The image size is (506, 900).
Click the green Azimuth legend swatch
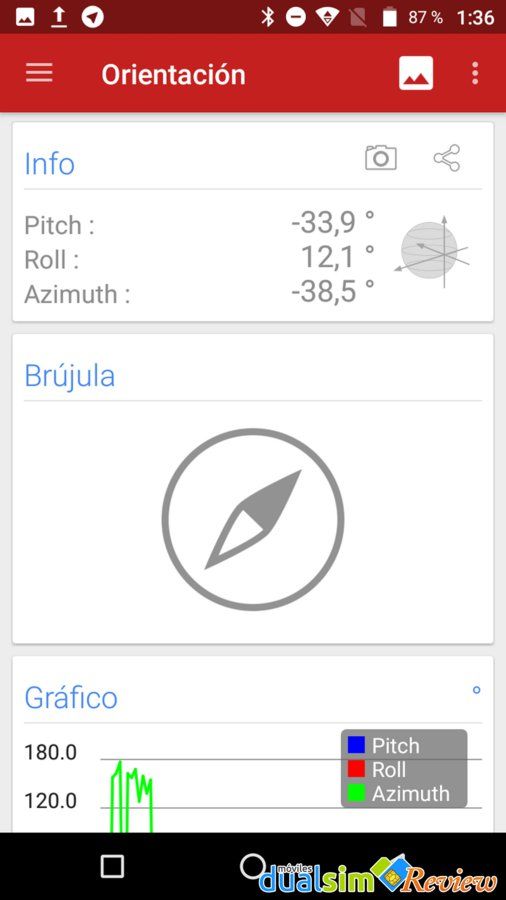click(356, 793)
